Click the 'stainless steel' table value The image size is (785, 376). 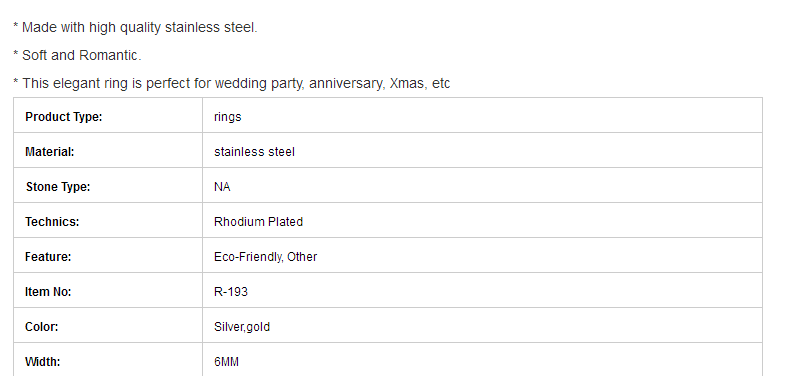[254, 152]
